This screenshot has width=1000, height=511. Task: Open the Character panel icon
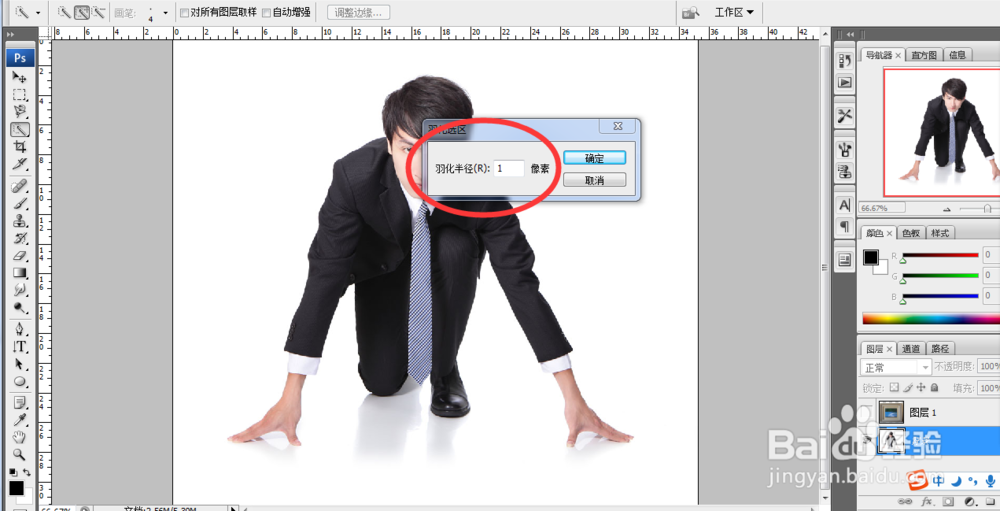click(845, 205)
